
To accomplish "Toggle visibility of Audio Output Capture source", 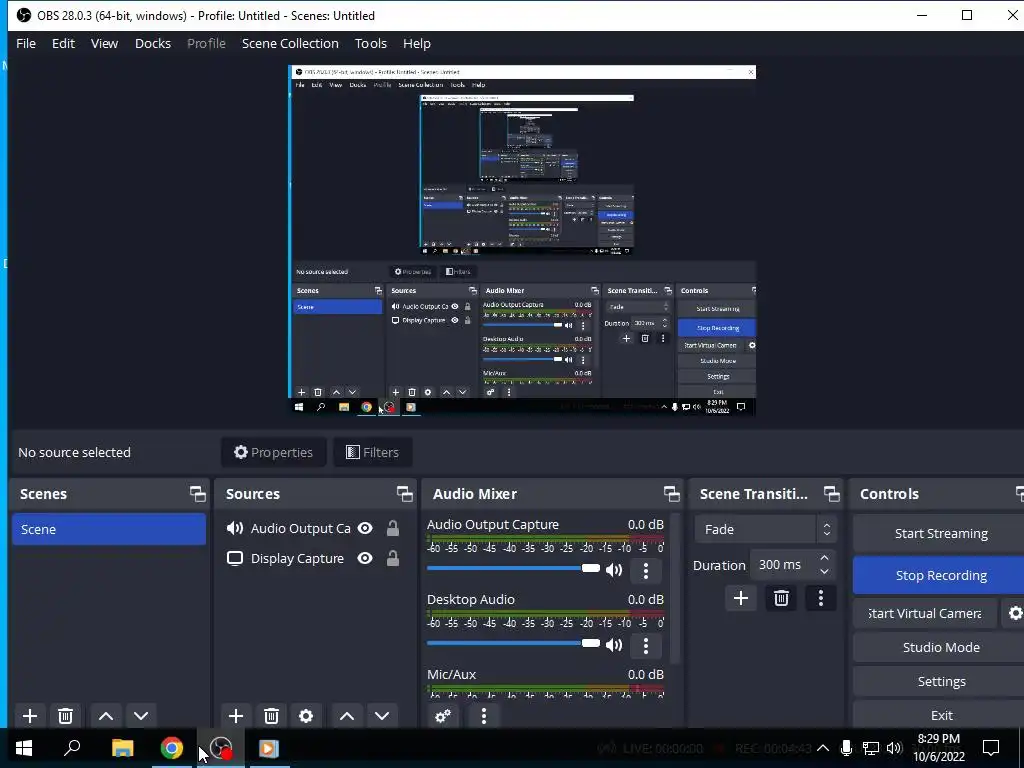I will [365, 528].
